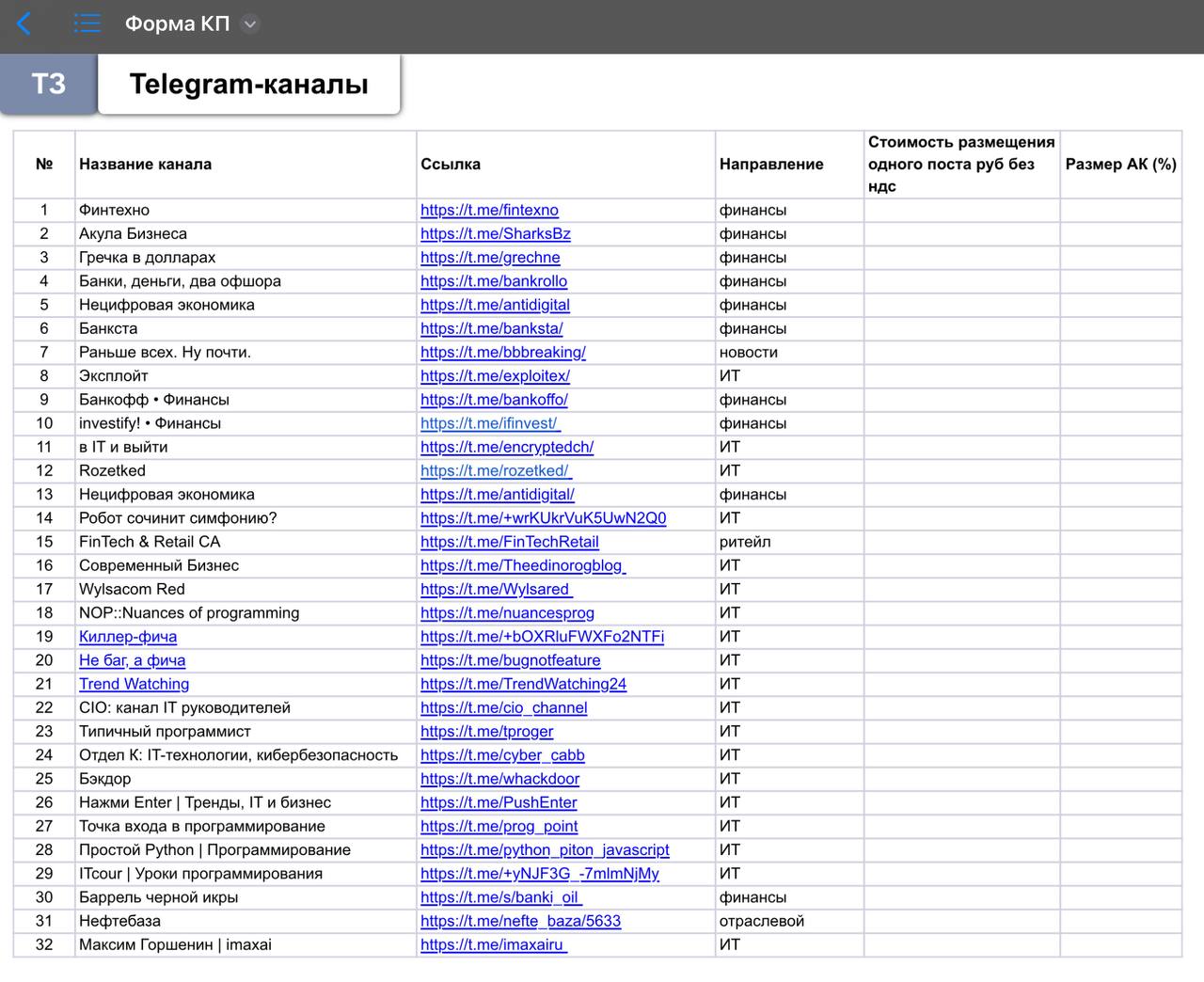Viewport: 1204px width, 982px height.
Task: Select the Telegram-каналы tab
Action: pyautogui.click(x=248, y=84)
